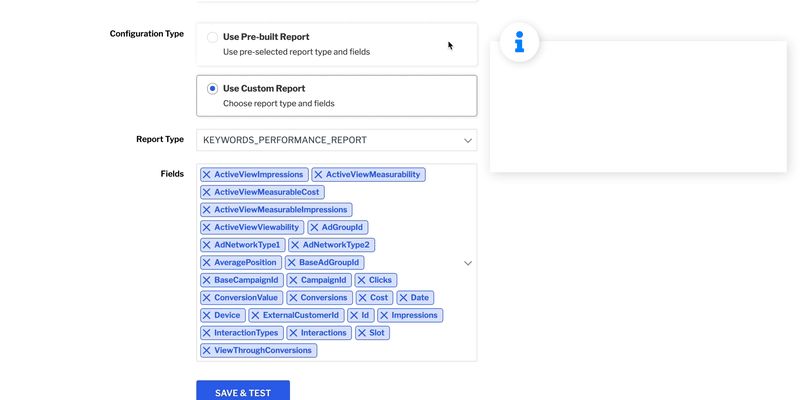
Task: Remove the ActiveViewImpressions field tag
Action: coord(207,175)
